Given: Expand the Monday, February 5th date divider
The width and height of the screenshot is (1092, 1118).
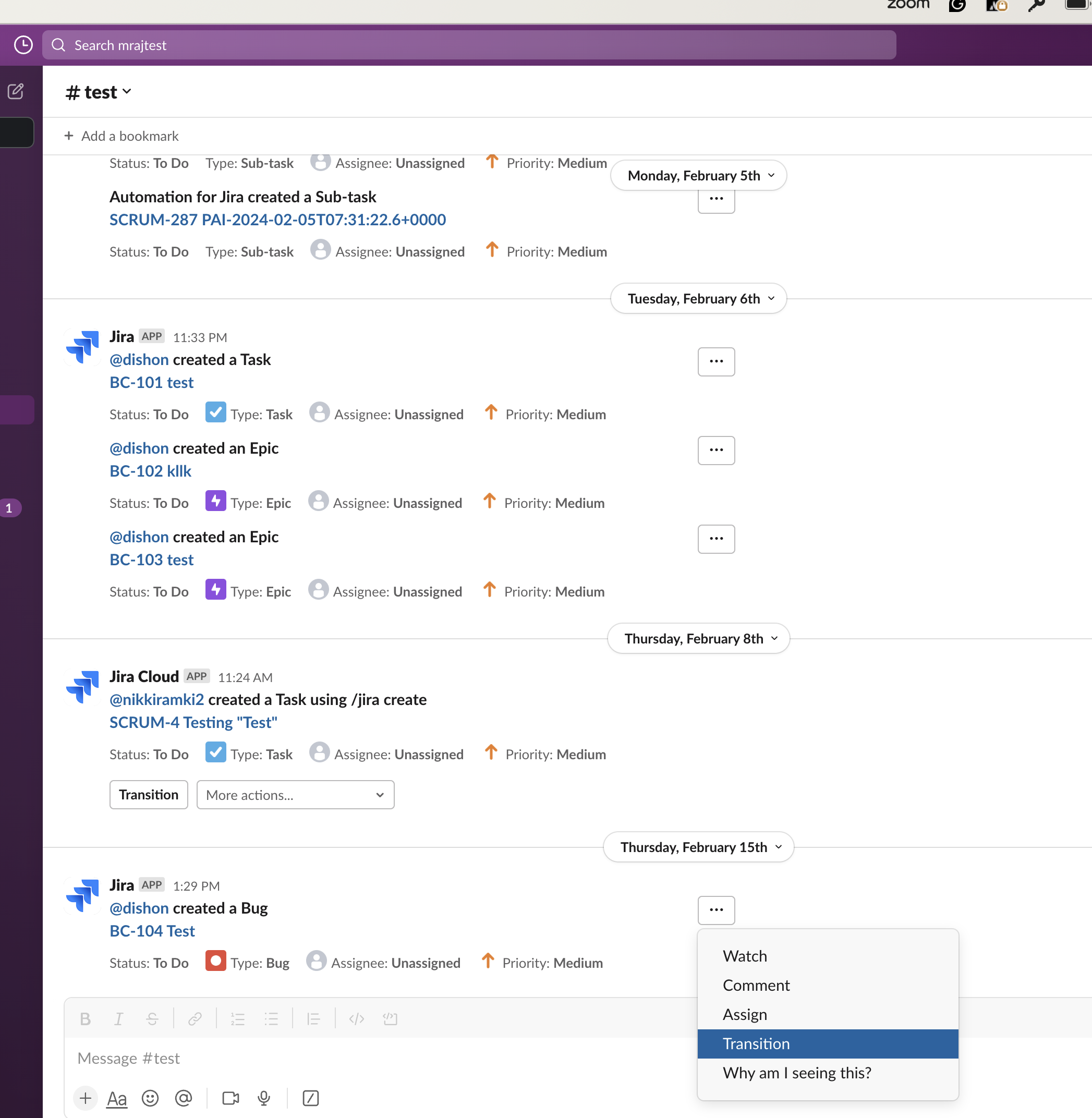Looking at the screenshot, I should coord(699,176).
